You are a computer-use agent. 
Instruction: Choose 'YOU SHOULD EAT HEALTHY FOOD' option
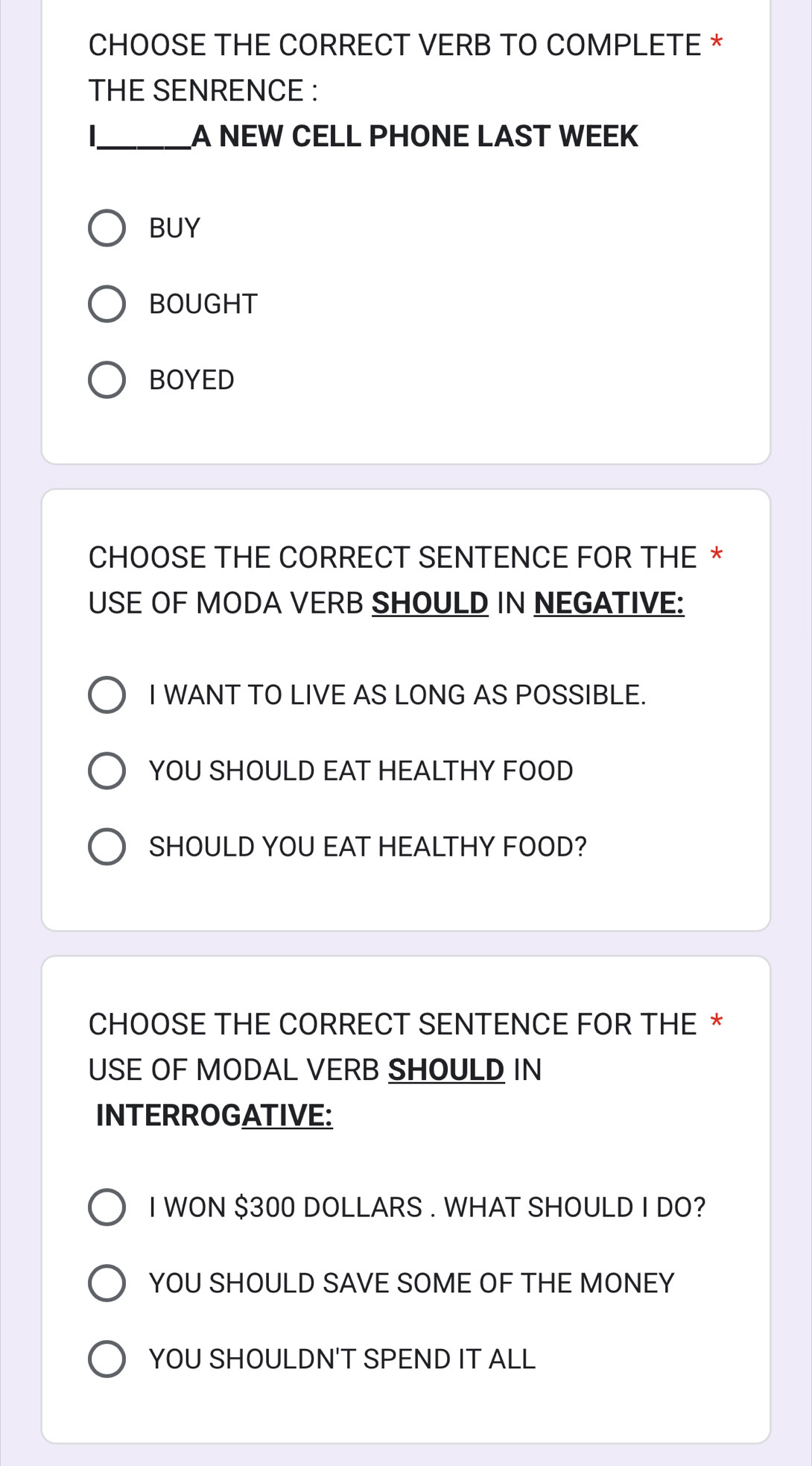pyautogui.click(x=107, y=771)
